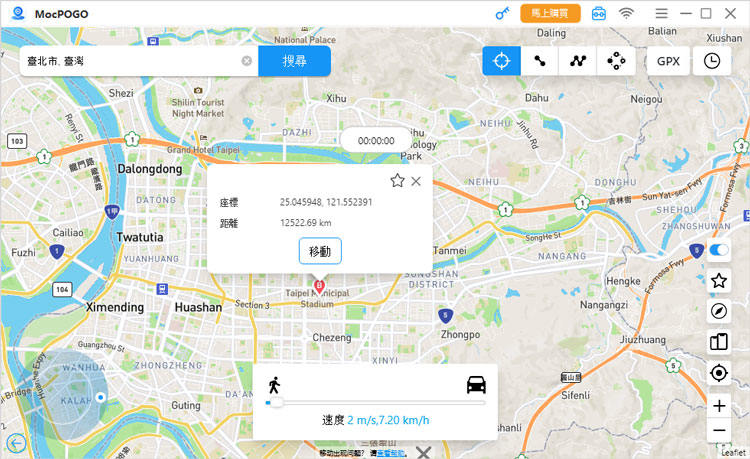The image size is (750, 459).
Task: Open the history records clock icon
Action: click(711, 61)
